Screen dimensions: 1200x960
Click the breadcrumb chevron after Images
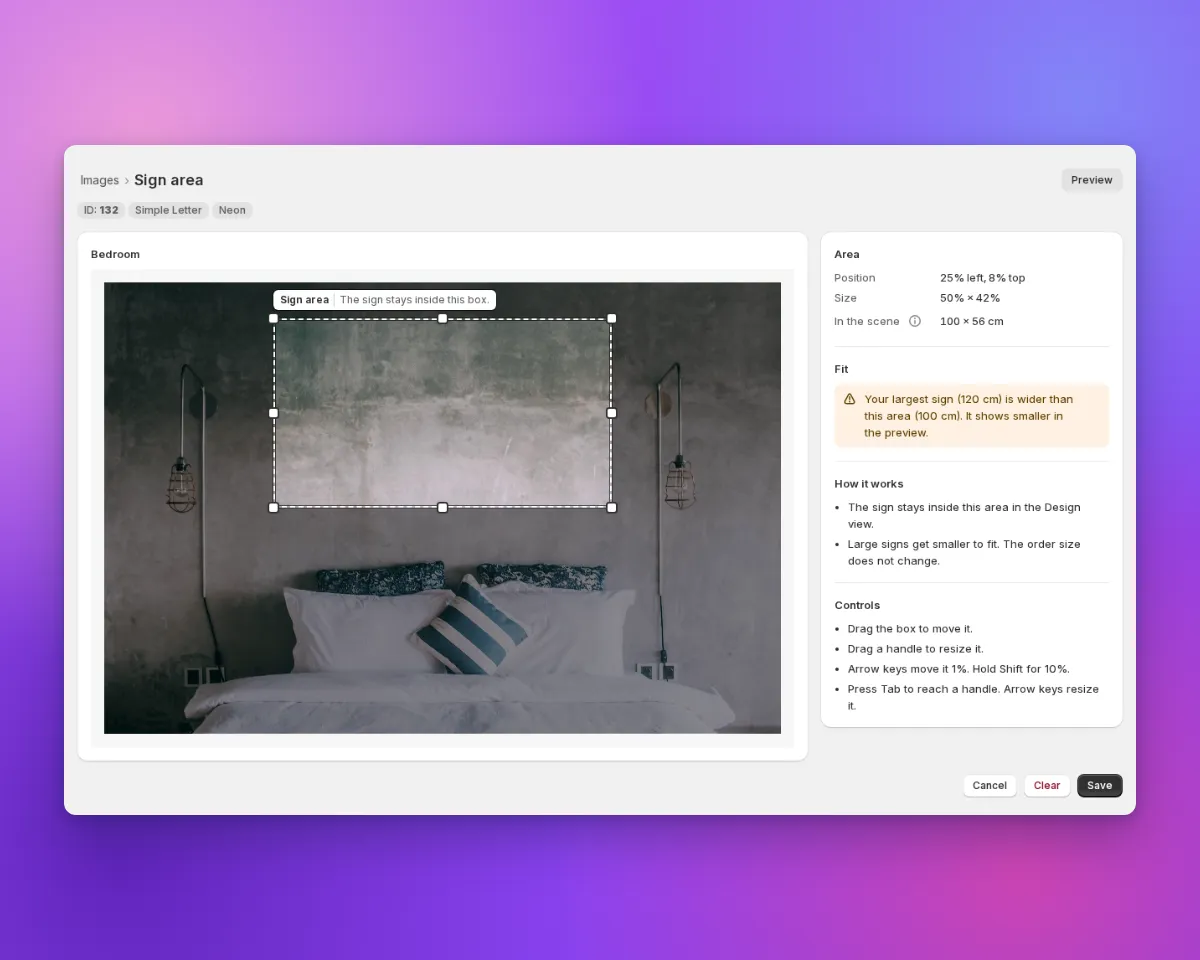[x=127, y=181]
